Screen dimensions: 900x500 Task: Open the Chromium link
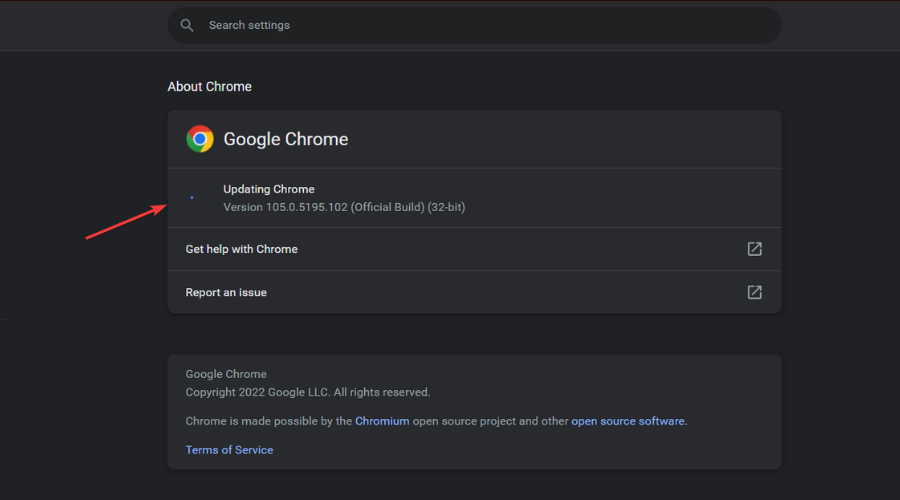pyautogui.click(x=382, y=421)
